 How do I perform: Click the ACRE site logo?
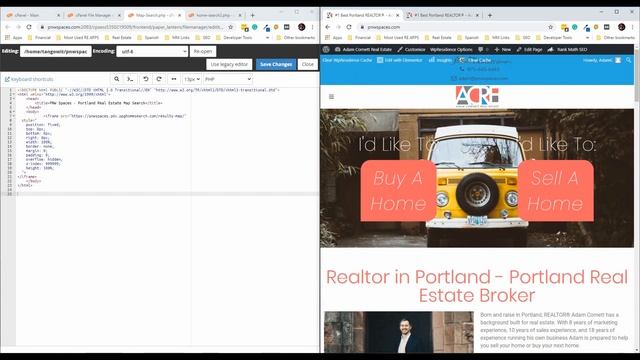[477, 97]
